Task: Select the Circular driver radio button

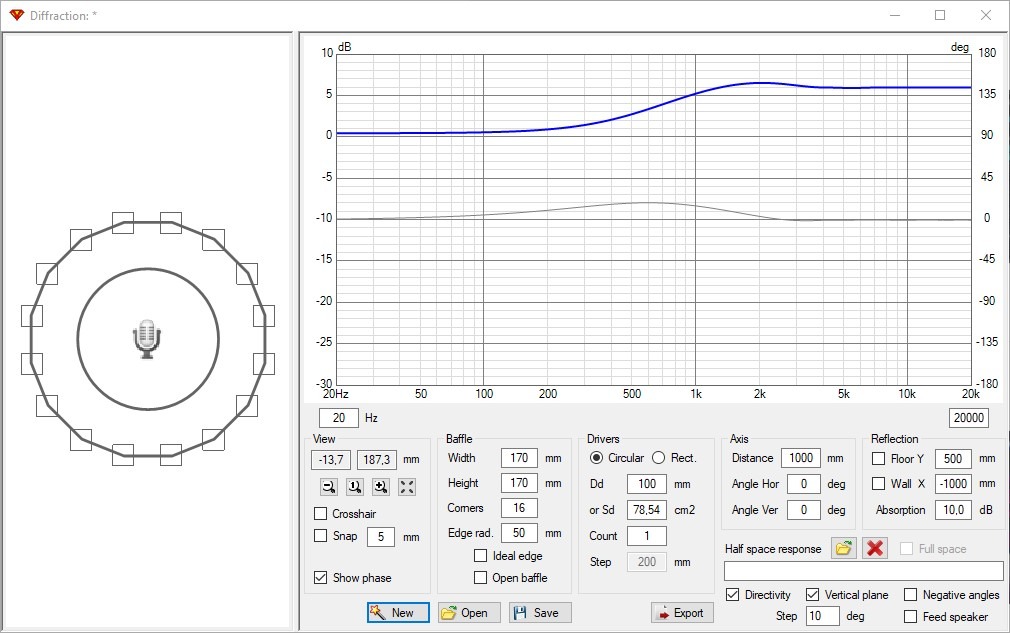Action: tap(596, 457)
